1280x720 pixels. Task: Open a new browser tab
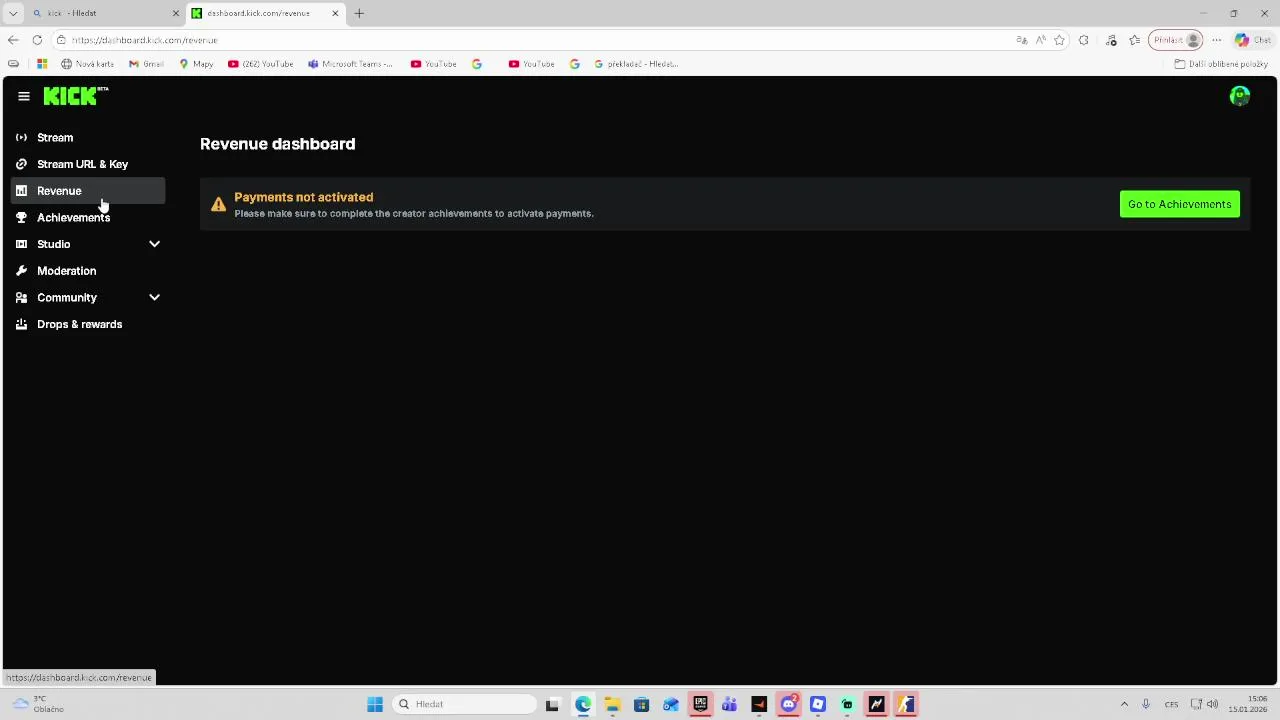tap(359, 13)
